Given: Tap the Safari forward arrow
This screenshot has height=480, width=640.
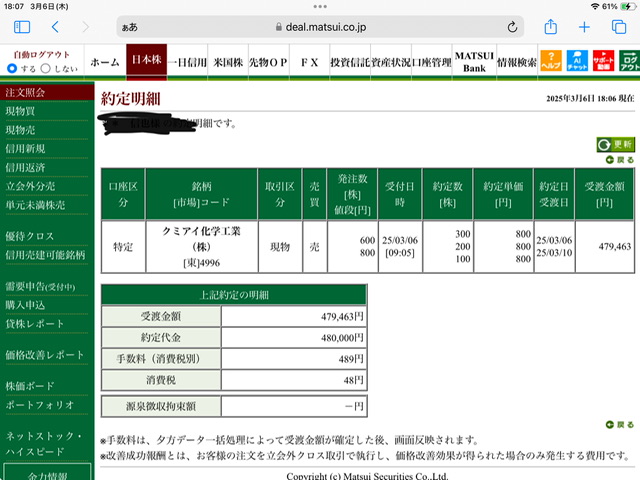Looking at the screenshot, I should tap(85, 27).
